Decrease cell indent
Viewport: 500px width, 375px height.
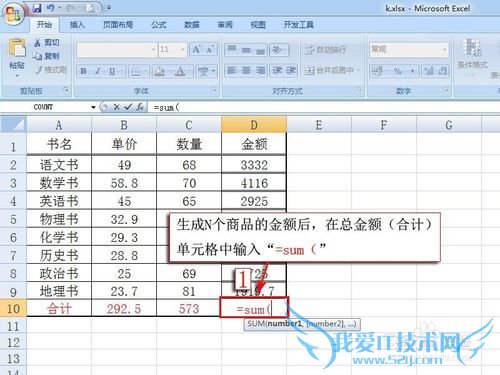point(277,70)
